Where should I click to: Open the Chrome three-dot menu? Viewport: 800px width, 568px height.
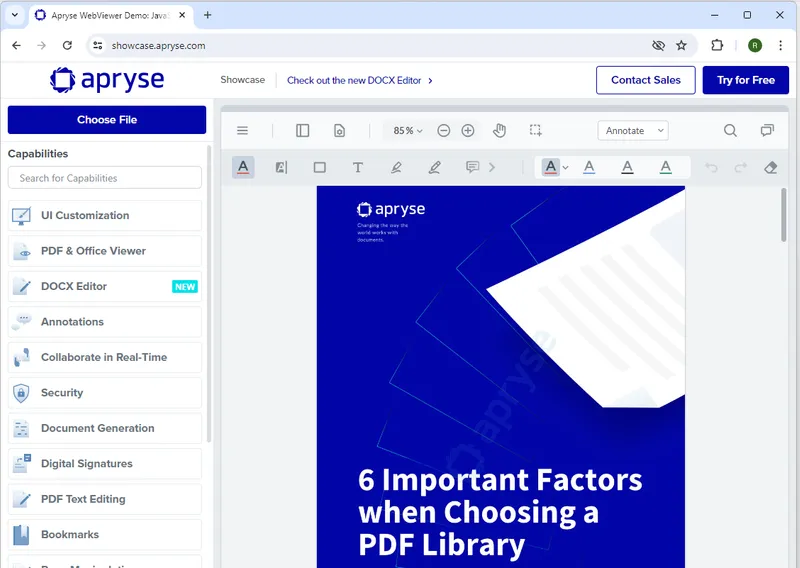[781, 45]
